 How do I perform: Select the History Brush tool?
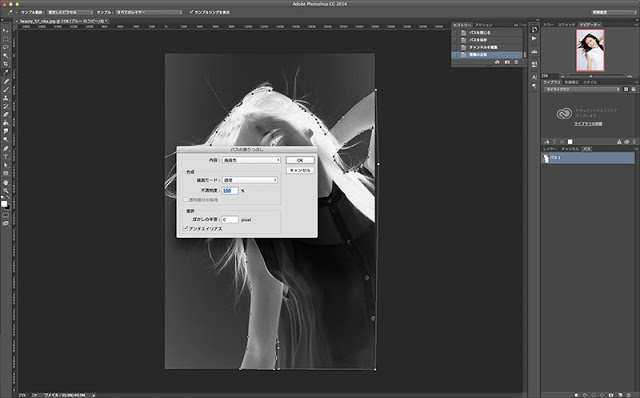[6, 106]
